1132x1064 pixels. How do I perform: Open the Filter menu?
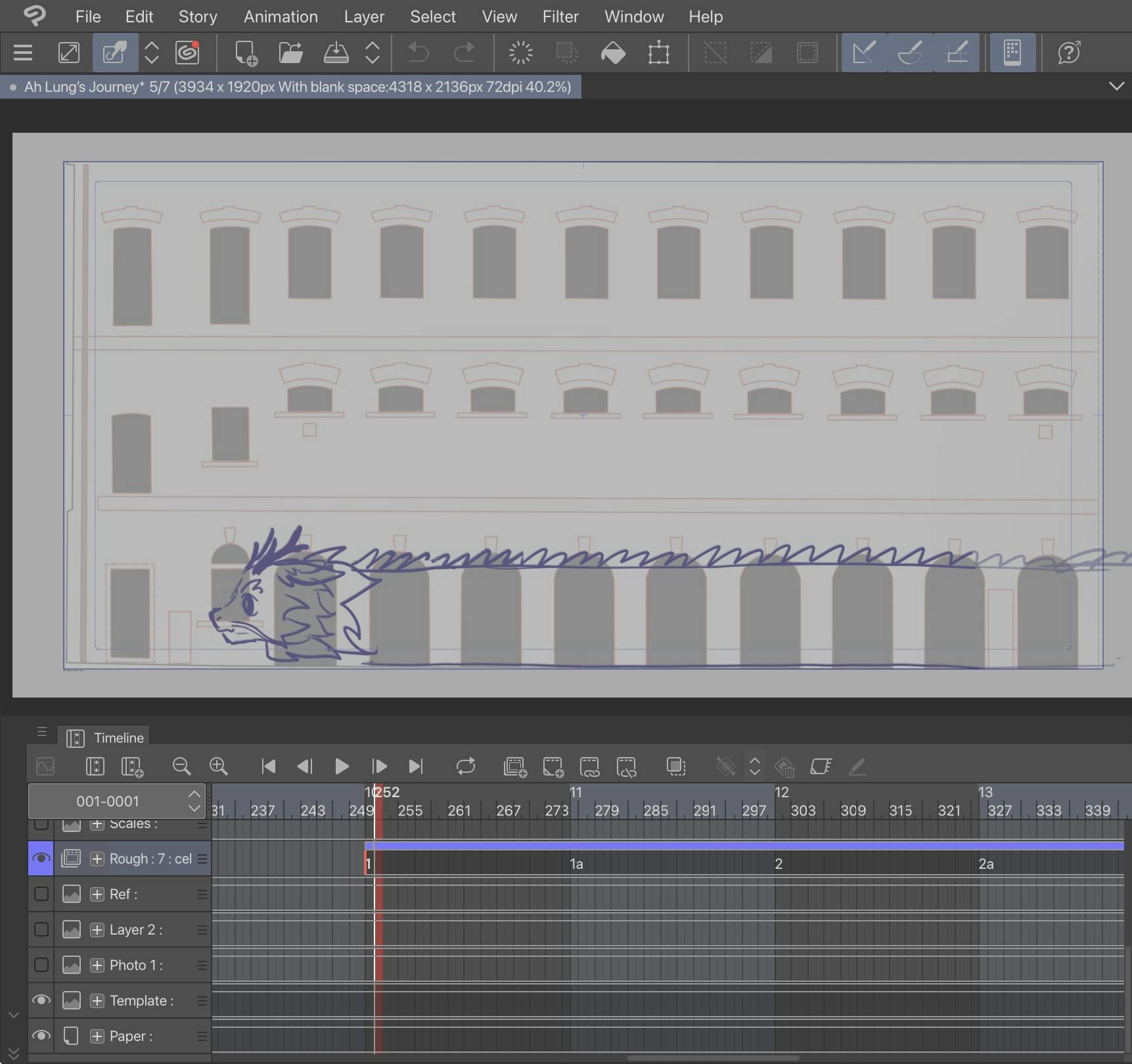[560, 16]
